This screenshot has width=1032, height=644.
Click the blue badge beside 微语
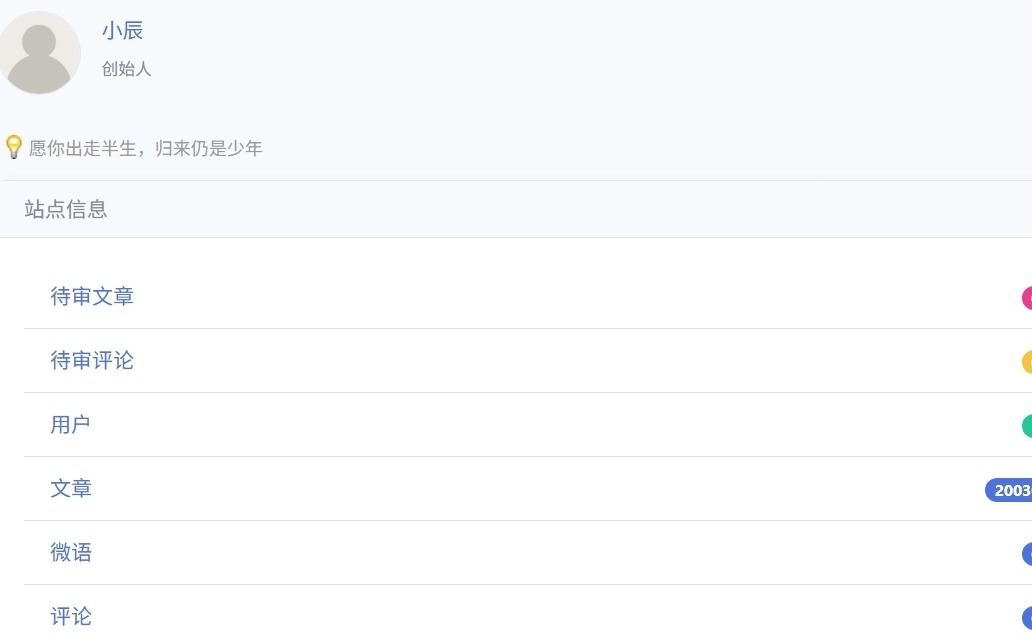click(1027, 554)
